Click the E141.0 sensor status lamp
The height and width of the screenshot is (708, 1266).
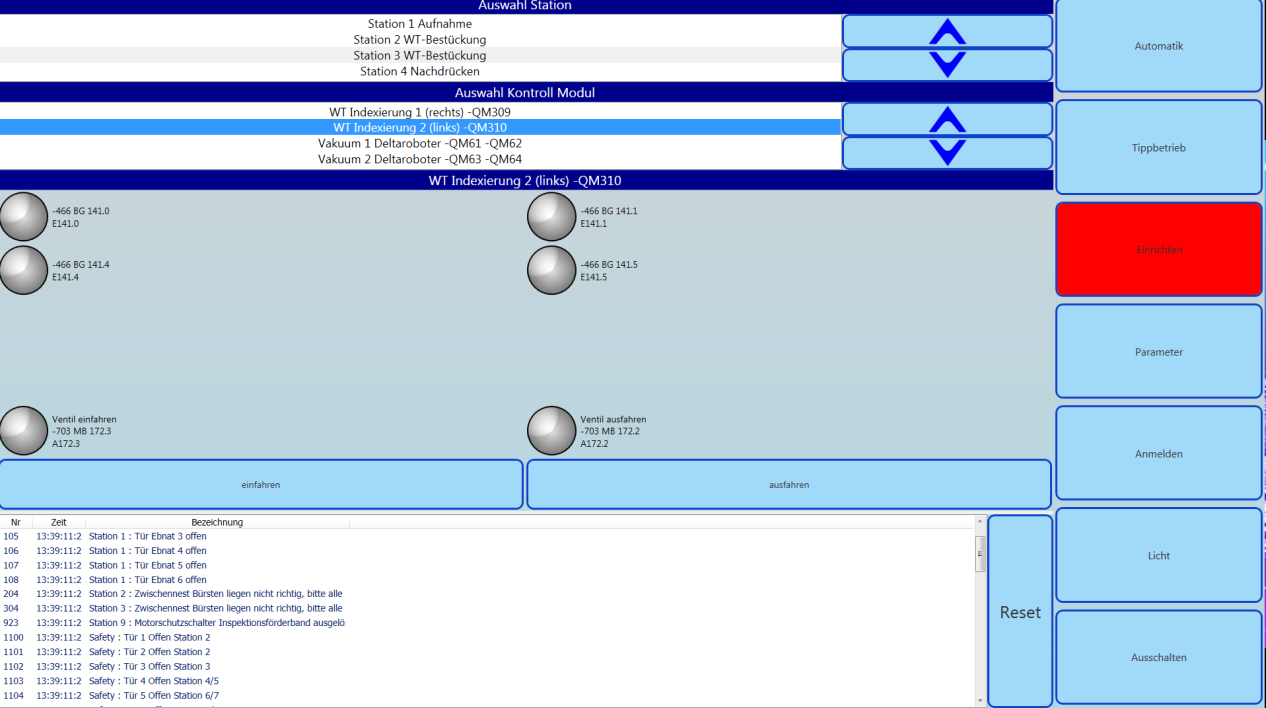[24, 216]
